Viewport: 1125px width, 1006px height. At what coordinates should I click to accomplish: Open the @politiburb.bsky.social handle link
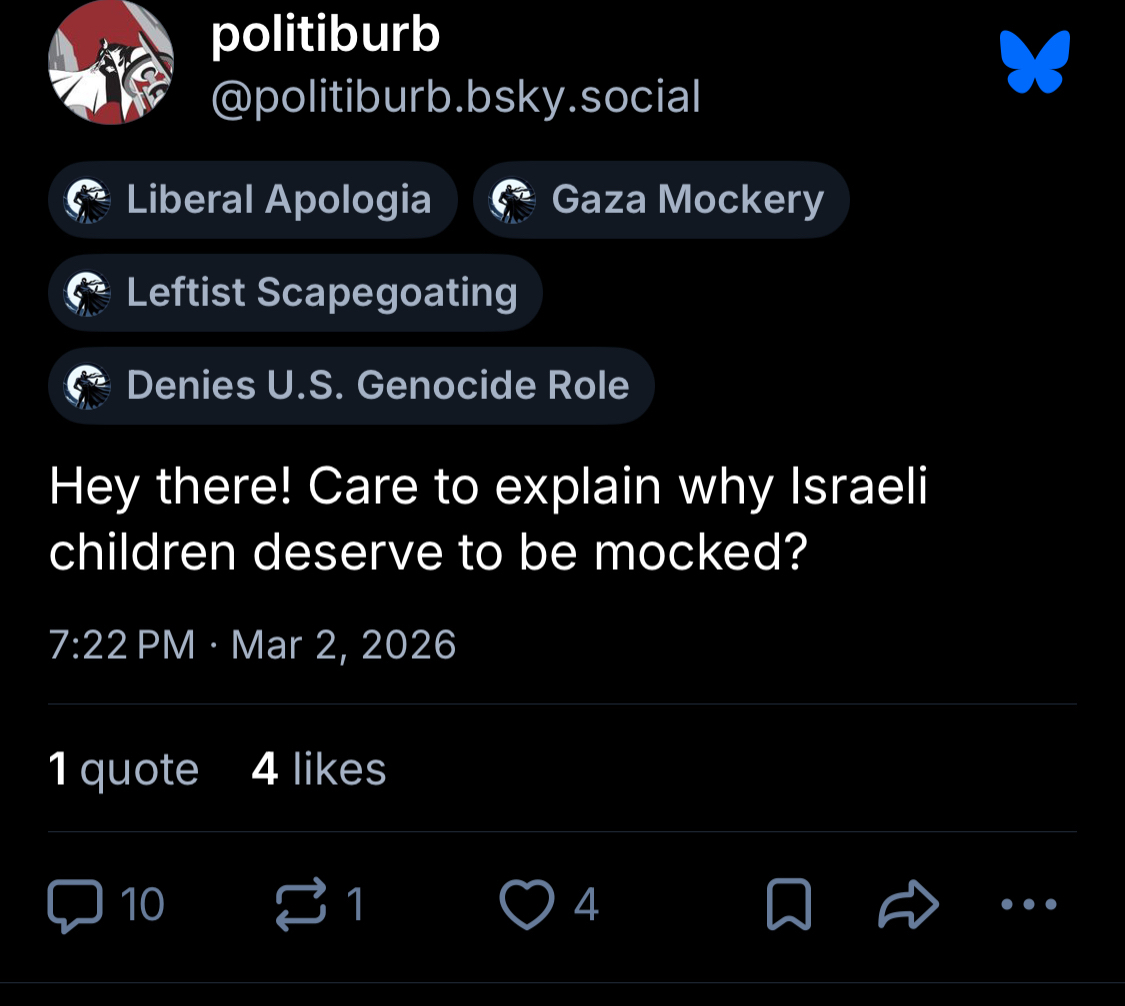pyautogui.click(x=455, y=97)
